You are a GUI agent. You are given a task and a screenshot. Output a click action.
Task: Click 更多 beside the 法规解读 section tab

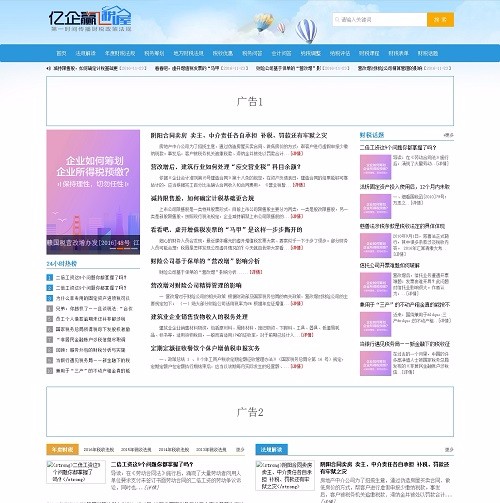[x=449, y=450]
